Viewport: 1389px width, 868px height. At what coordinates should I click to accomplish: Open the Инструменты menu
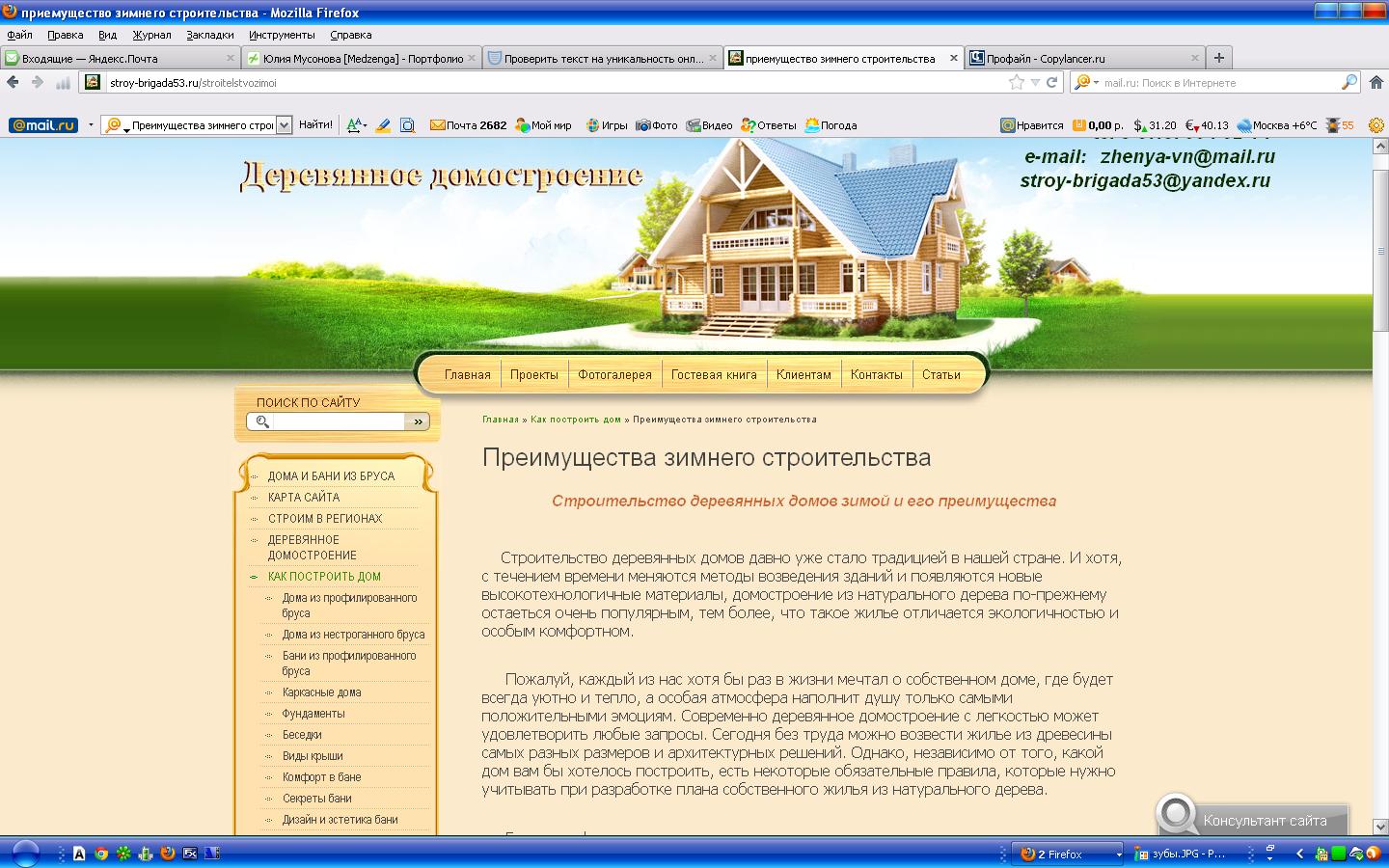click(x=282, y=35)
